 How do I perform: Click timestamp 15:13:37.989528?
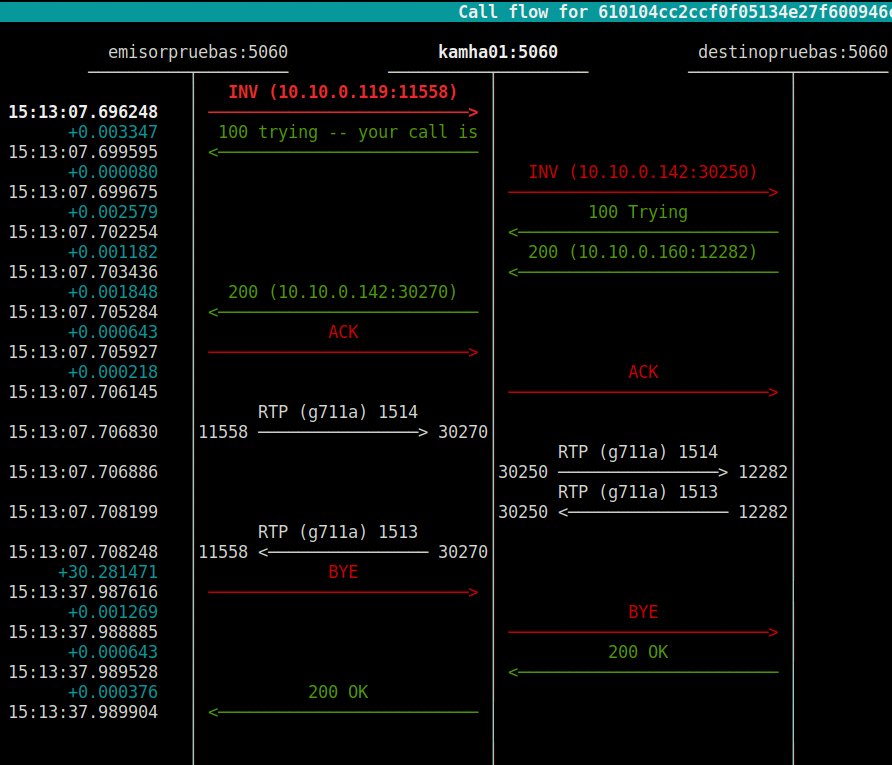pos(83,672)
